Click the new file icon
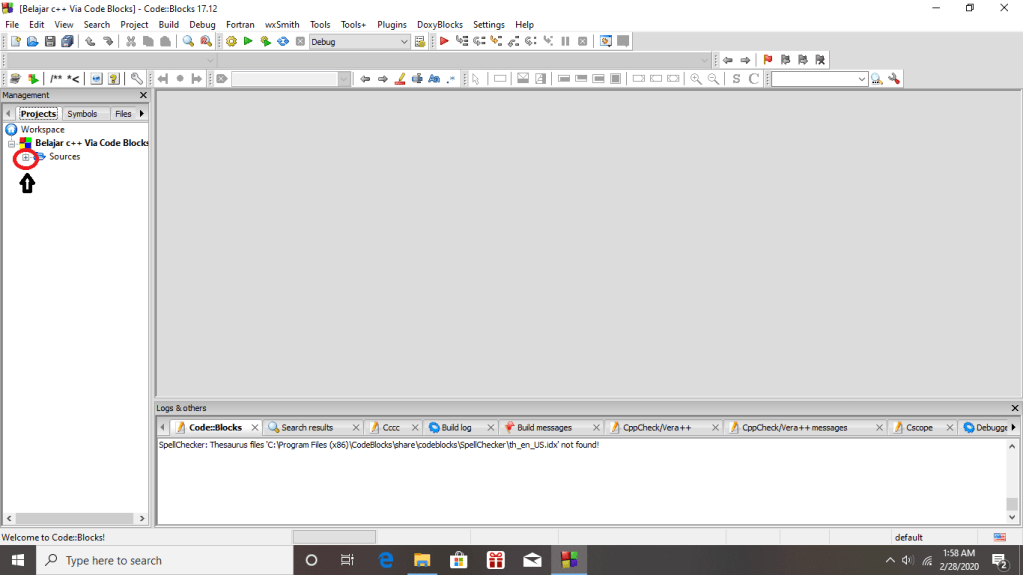This screenshot has width=1023, height=575. tap(15, 41)
